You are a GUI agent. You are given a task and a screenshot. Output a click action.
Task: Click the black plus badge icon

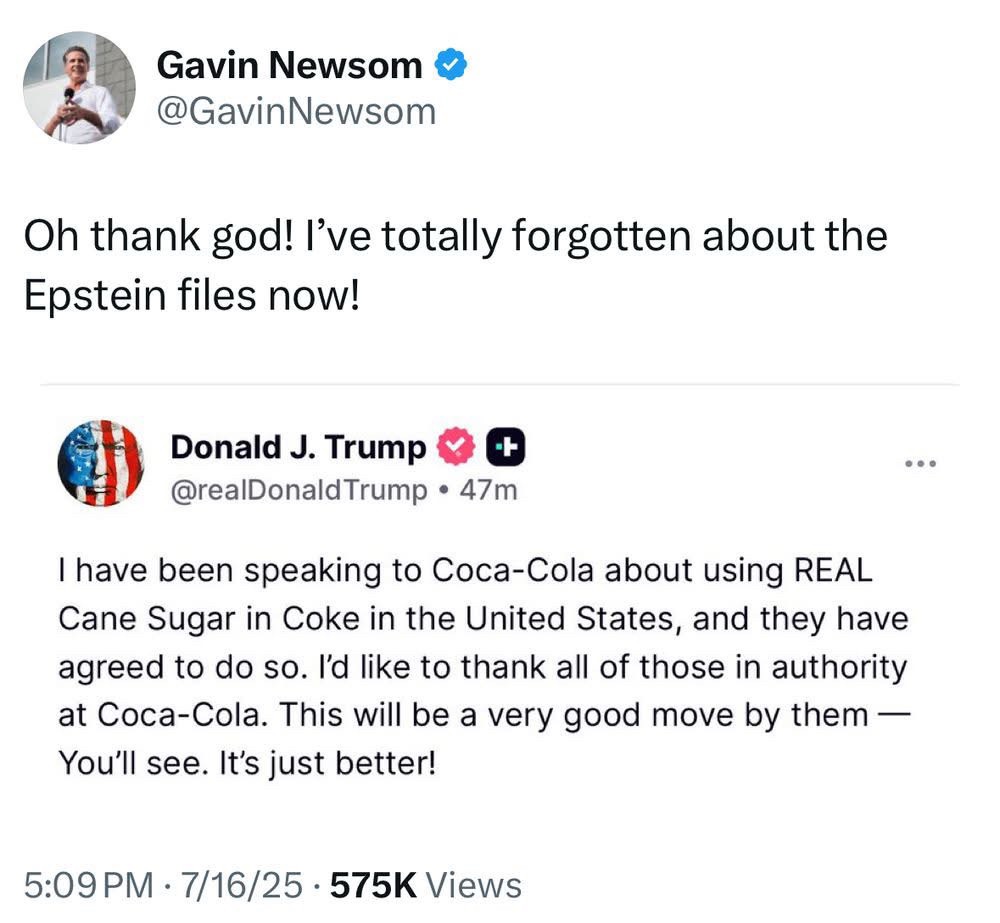[x=506, y=449]
